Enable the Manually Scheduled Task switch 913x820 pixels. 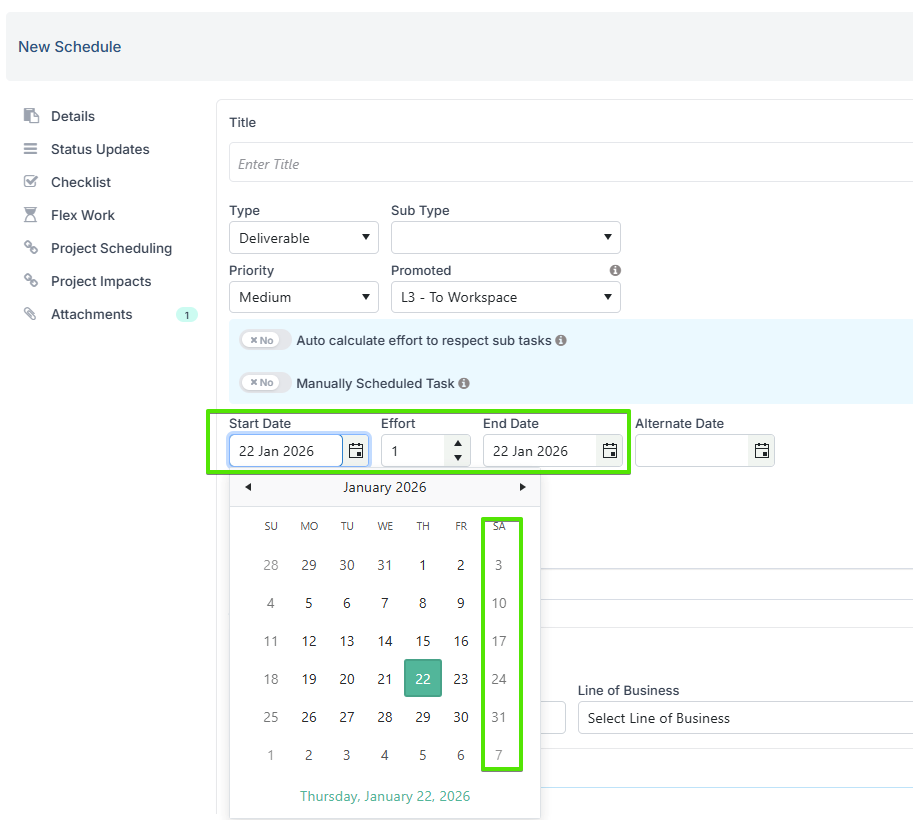[x=265, y=383]
